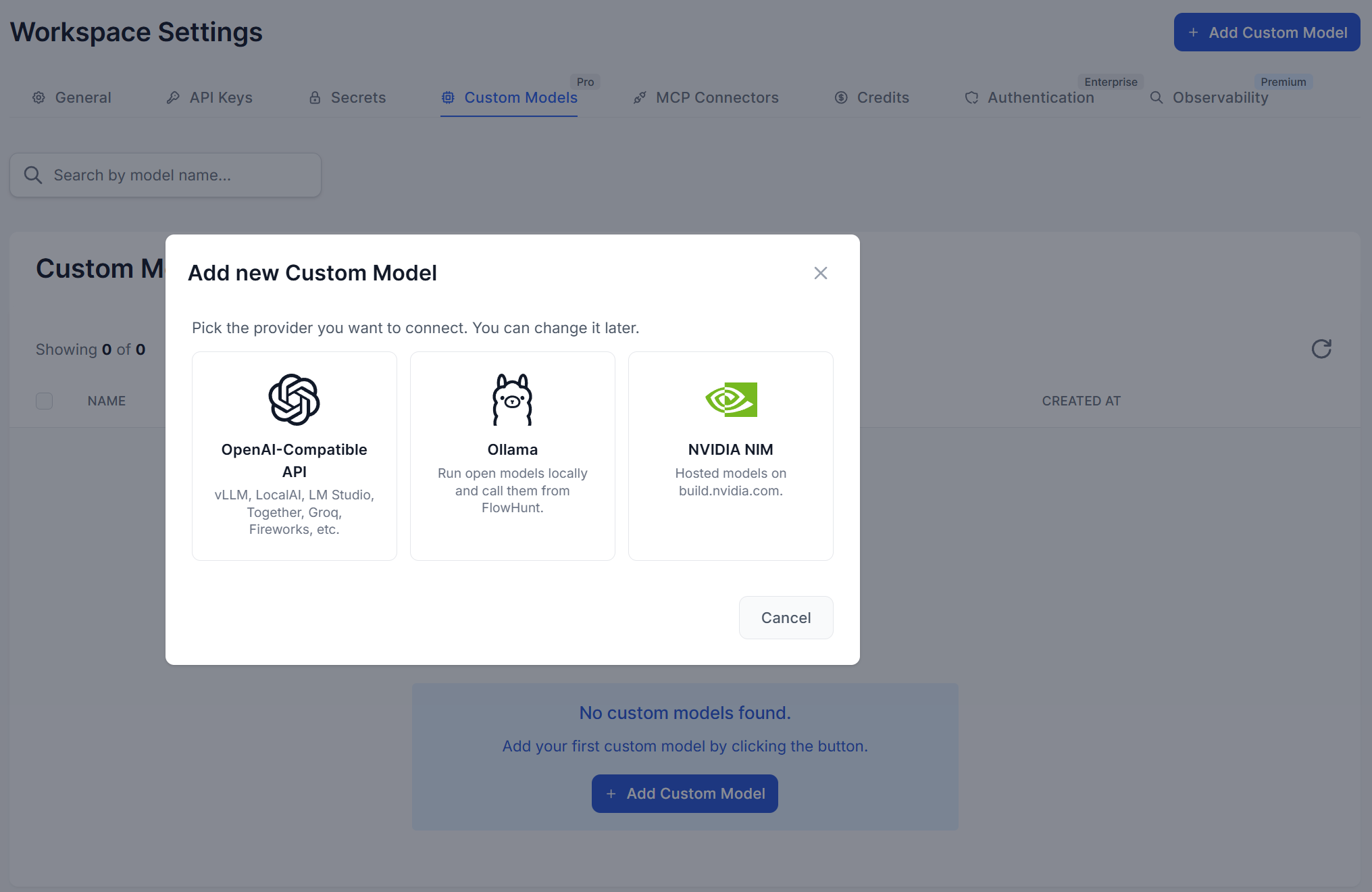Click 'Add your first custom model' hint text
The image size is (1372, 892).
685,746
